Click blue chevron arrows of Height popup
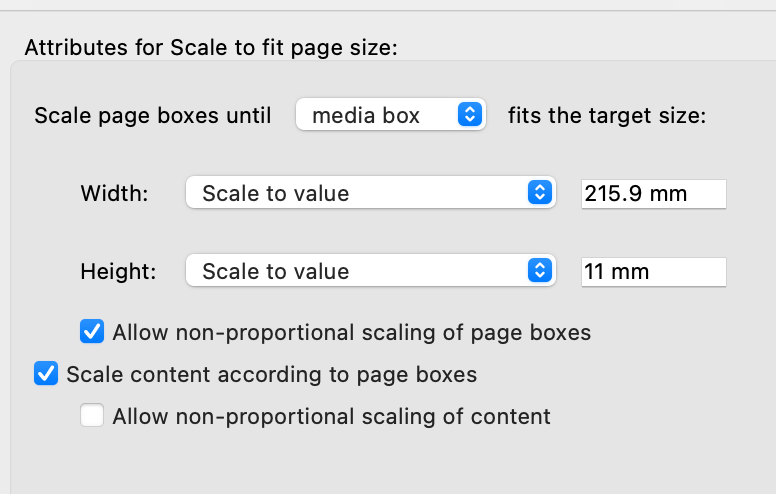776x494 pixels. [x=539, y=271]
